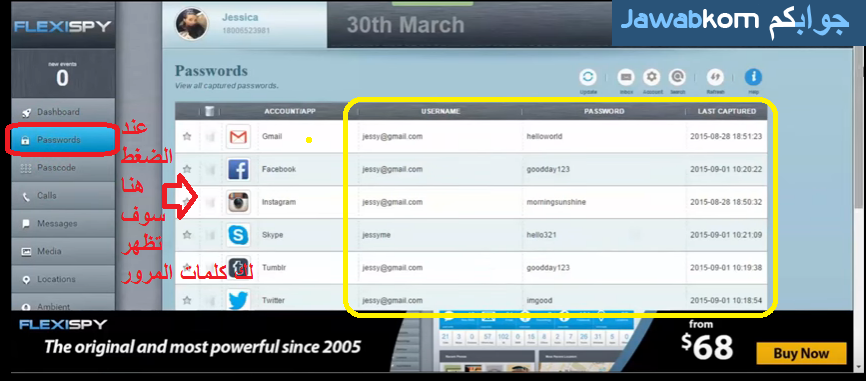866x381 pixels.
Task: Click the Skype app icon
Action: click(238, 235)
